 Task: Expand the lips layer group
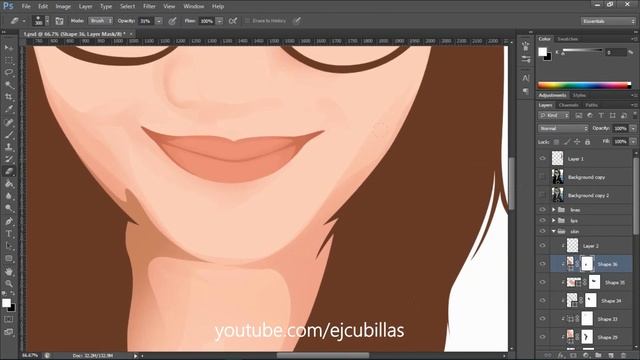coord(554,220)
